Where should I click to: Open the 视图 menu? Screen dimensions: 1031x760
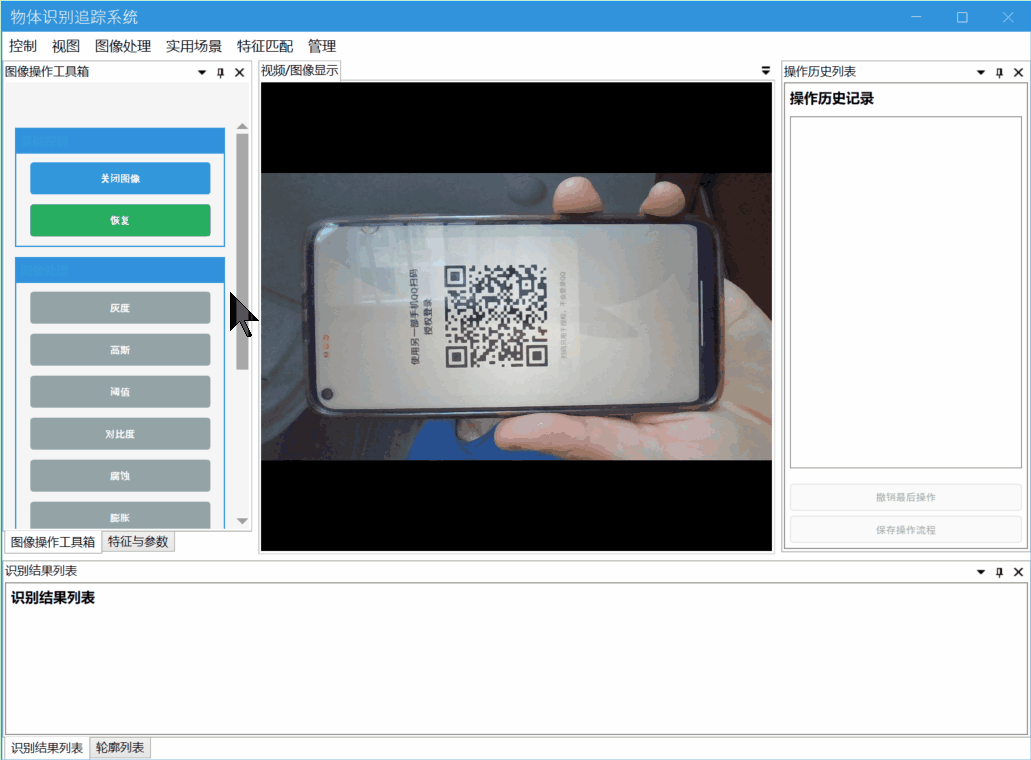click(x=66, y=46)
